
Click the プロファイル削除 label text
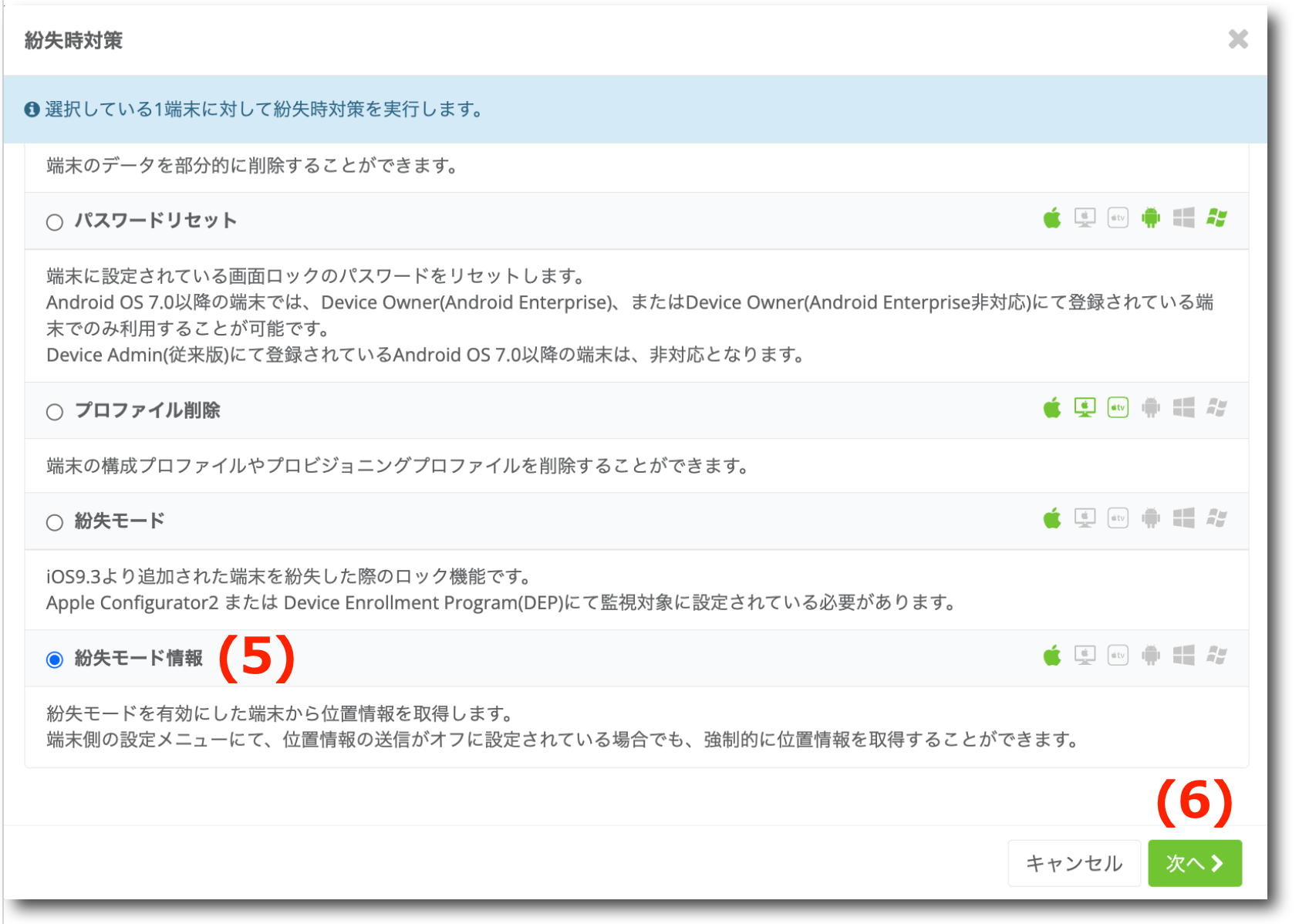[x=147, y=410]
